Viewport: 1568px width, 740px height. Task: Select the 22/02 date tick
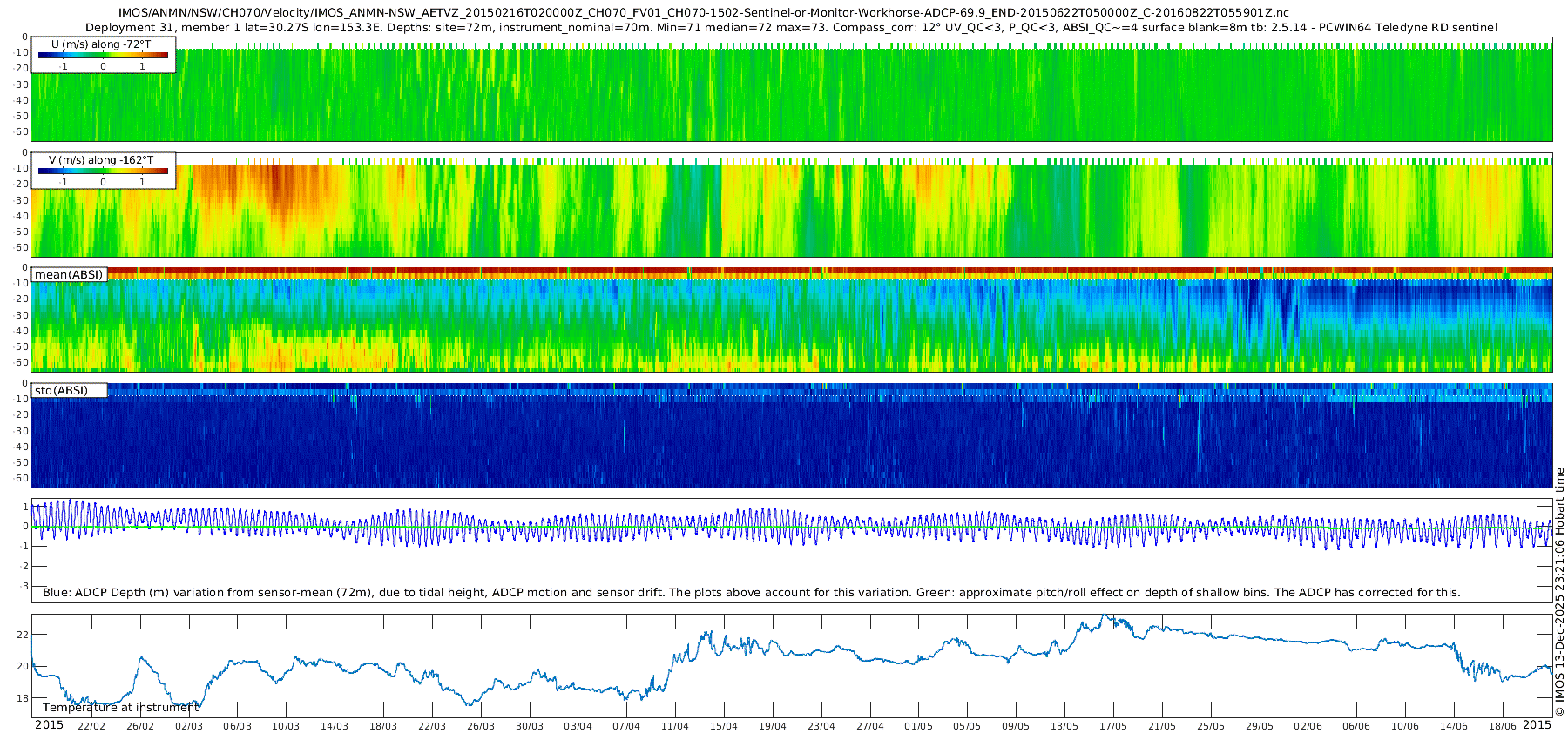pyautogui.click(x=91, y=726)
